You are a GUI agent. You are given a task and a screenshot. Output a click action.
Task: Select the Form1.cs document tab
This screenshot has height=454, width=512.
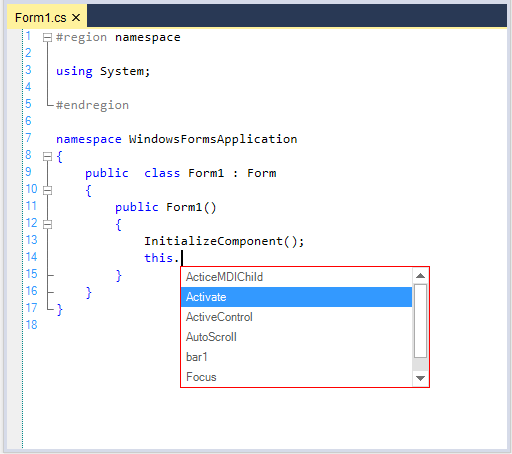[x=47, y=16]
